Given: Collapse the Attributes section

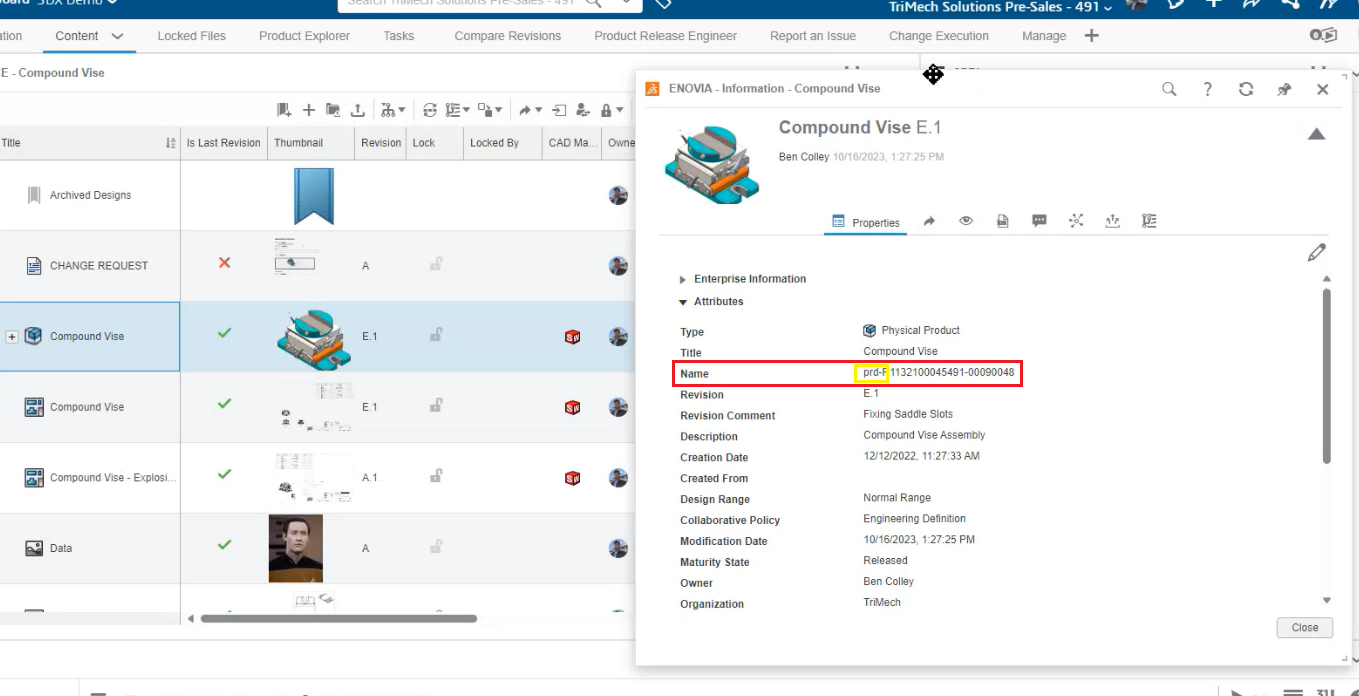Looking at the screenshot, I should click(683, 302).
